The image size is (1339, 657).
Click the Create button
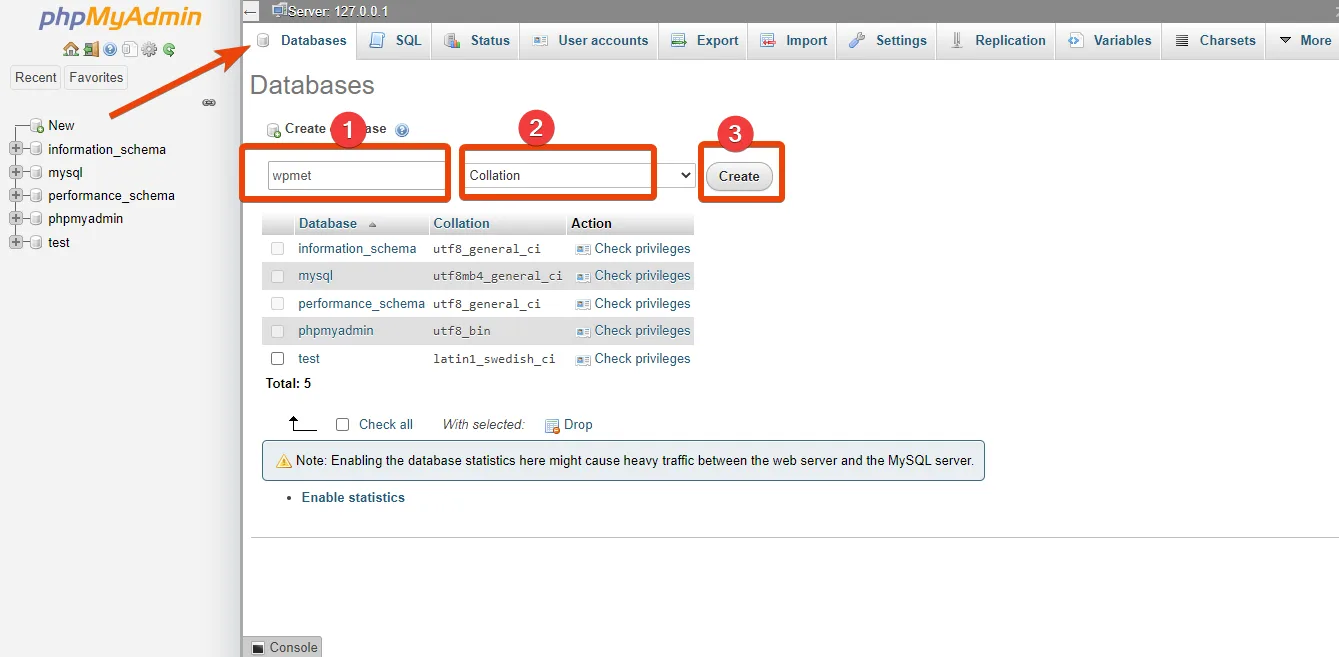pyautogui.click(x=739, y=176)
